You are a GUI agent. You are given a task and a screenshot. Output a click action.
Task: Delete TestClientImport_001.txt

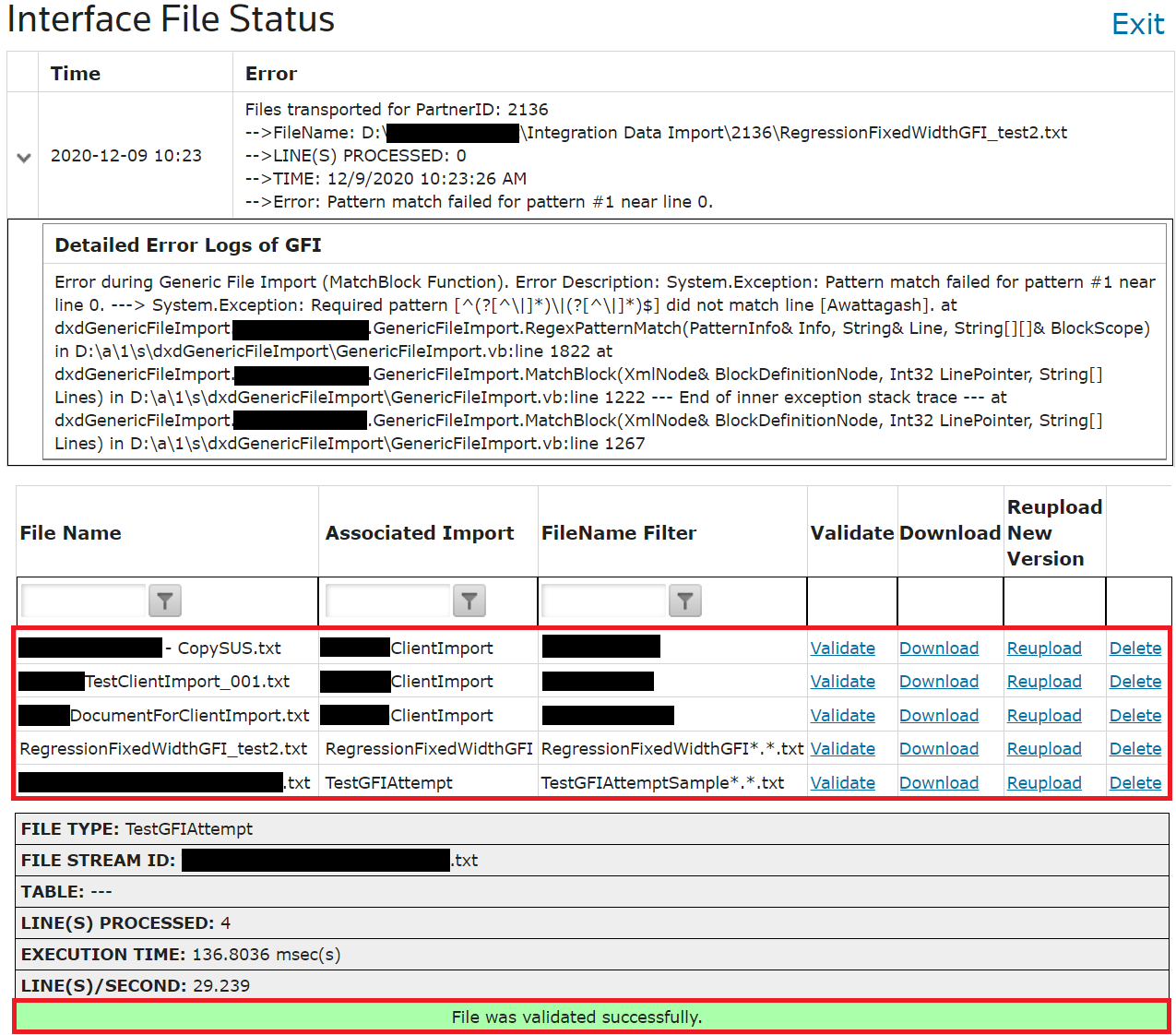click(x=1135, y=682)
